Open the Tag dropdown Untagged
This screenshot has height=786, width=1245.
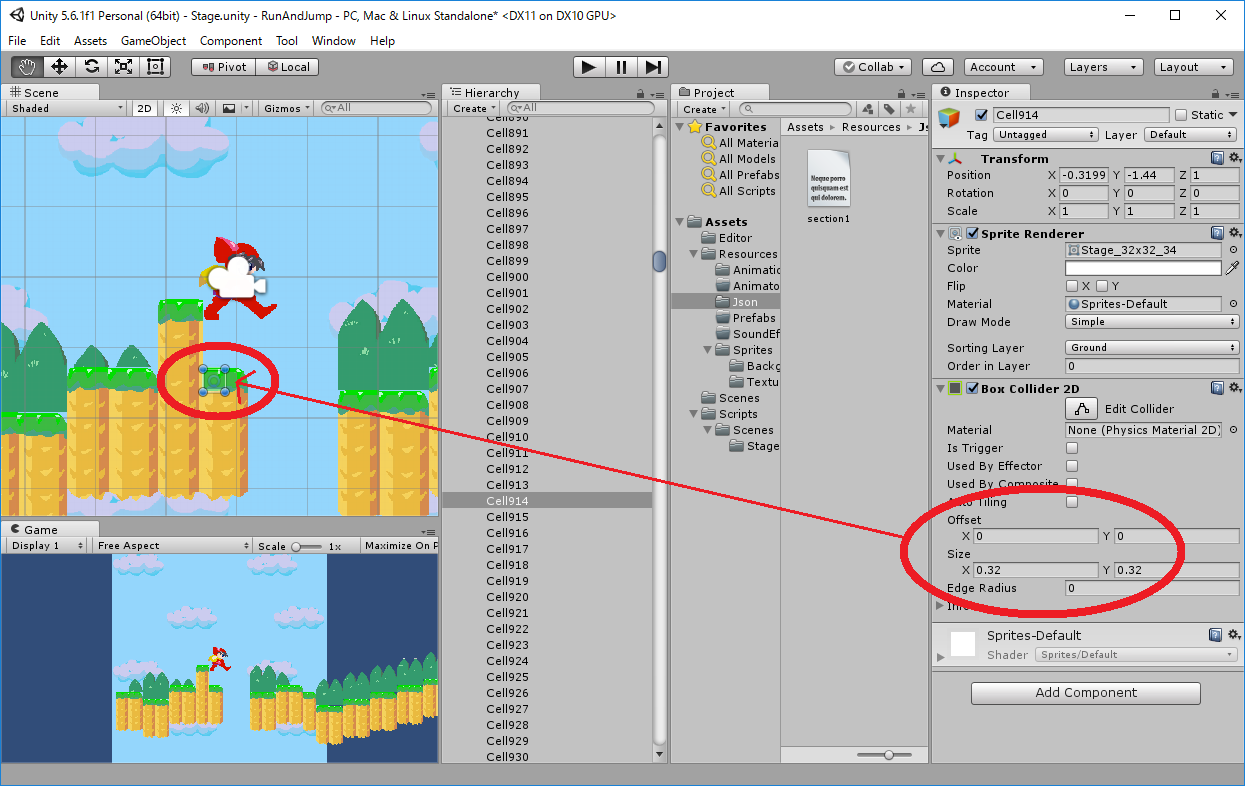1045,134
